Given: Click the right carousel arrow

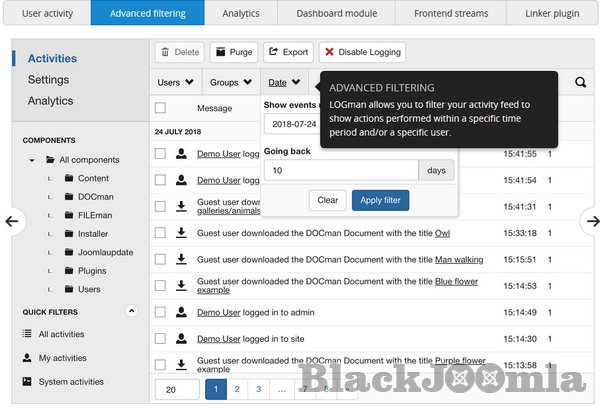Looking at the screenshot, I should [x=591, y=221].
